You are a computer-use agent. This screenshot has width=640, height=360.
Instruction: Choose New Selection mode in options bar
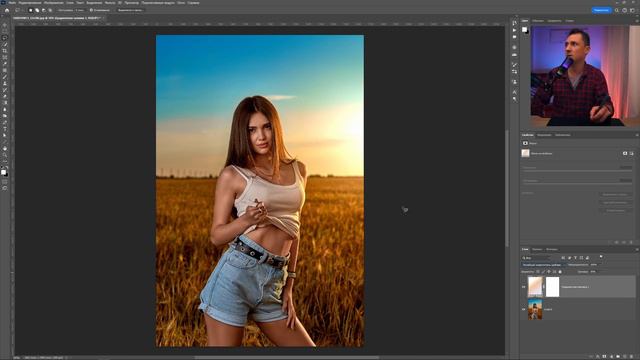click(31, 10)
